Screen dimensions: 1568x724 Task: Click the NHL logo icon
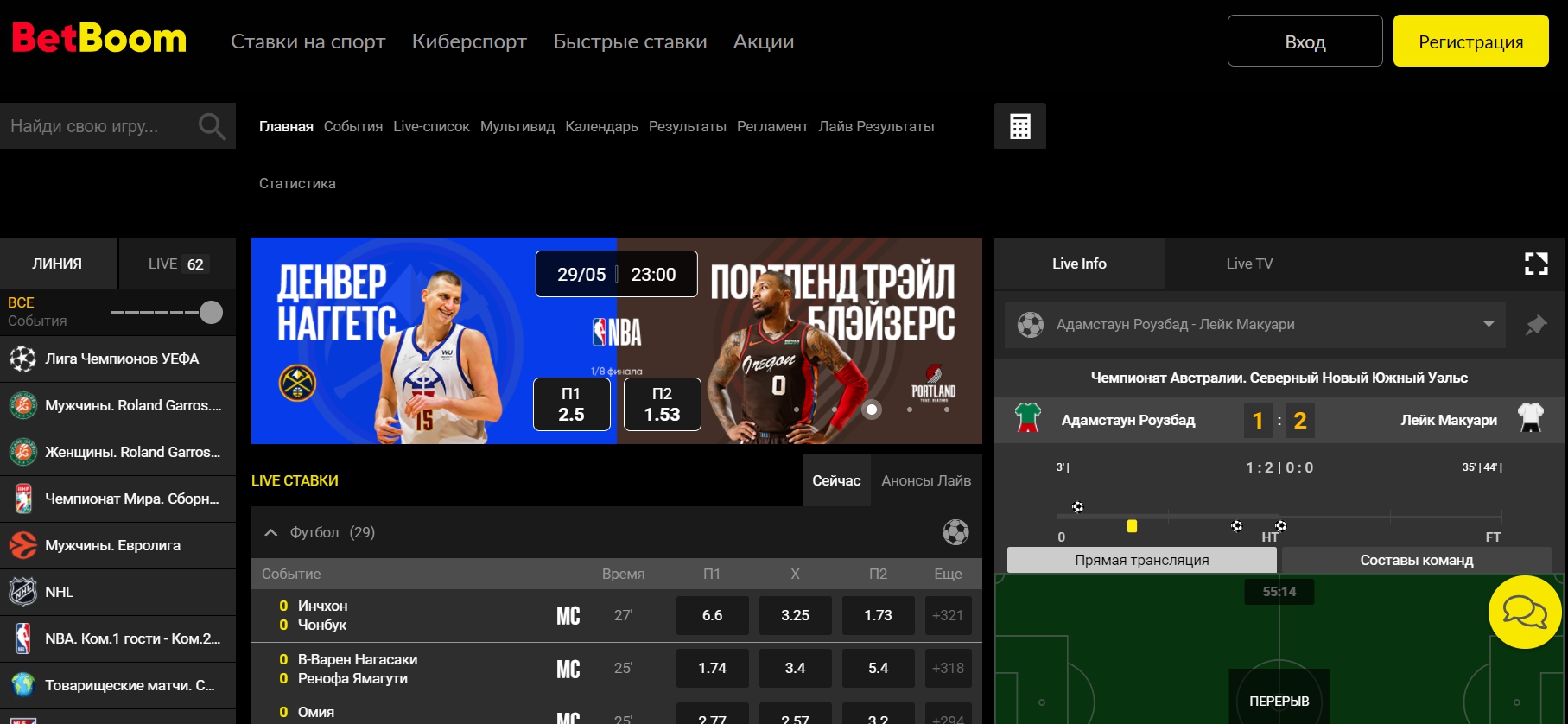tap(23, 592)
